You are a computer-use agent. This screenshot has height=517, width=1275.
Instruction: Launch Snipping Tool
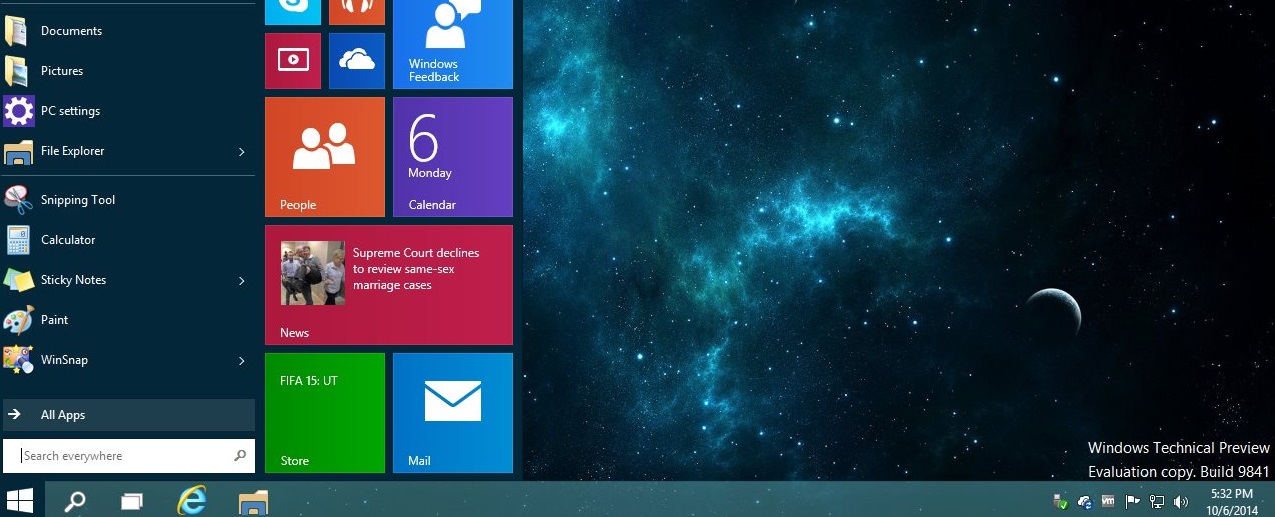coord(128,200)
